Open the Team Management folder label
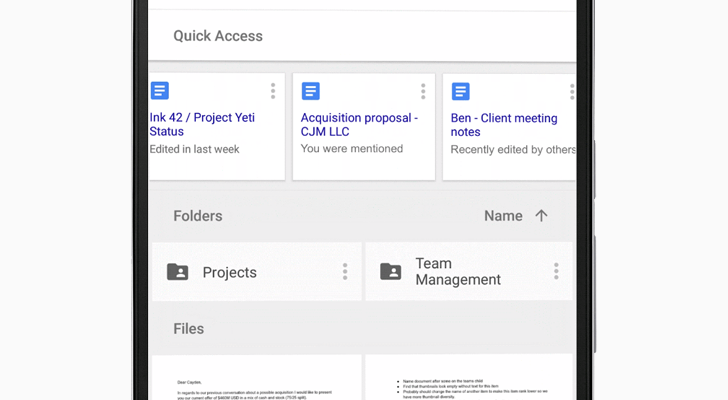This screenshot has height=400, width=728. pos(457,272)
